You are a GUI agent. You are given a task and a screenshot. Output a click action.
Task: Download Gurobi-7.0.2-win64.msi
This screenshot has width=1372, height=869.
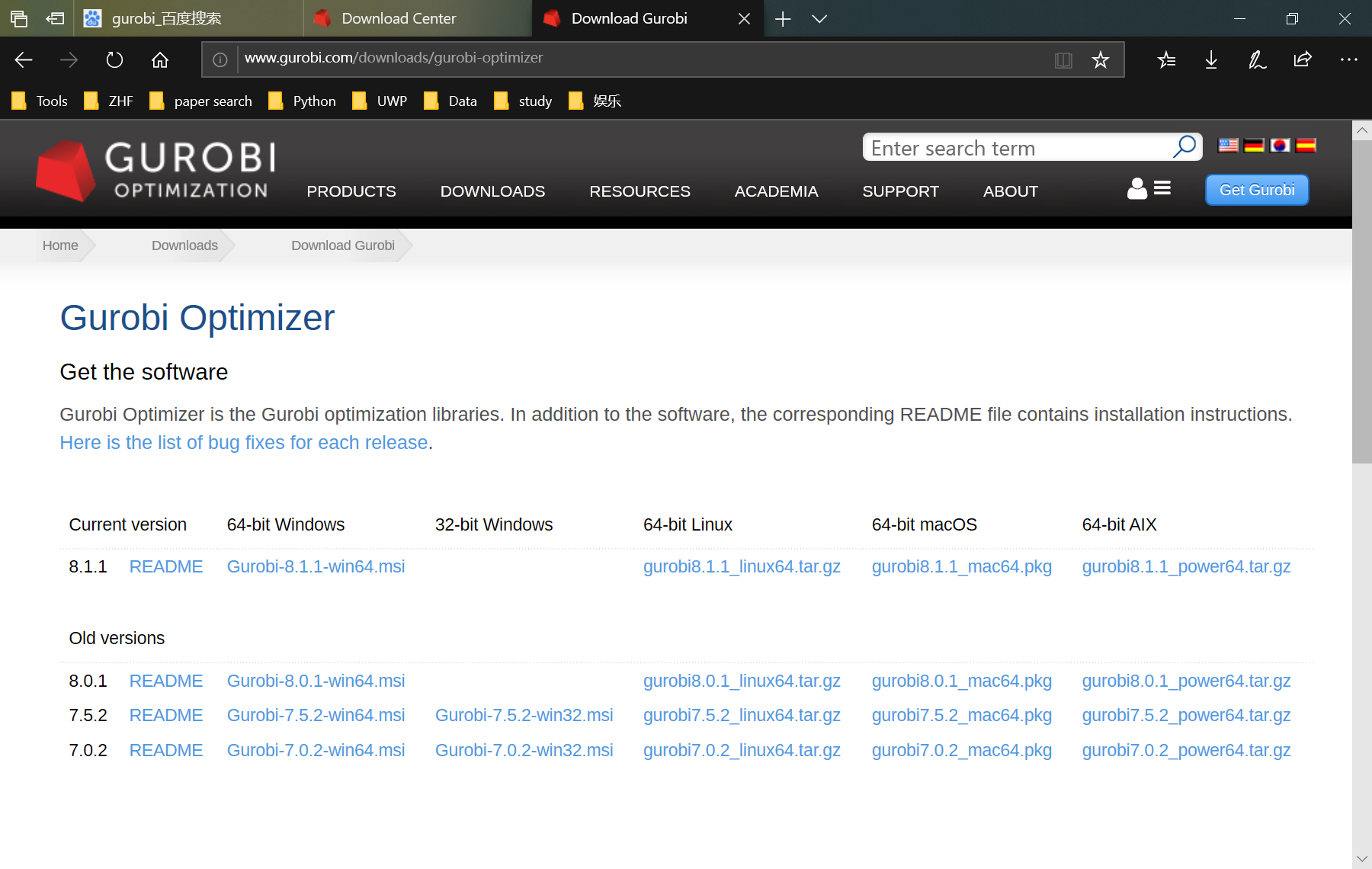point(316,751)
